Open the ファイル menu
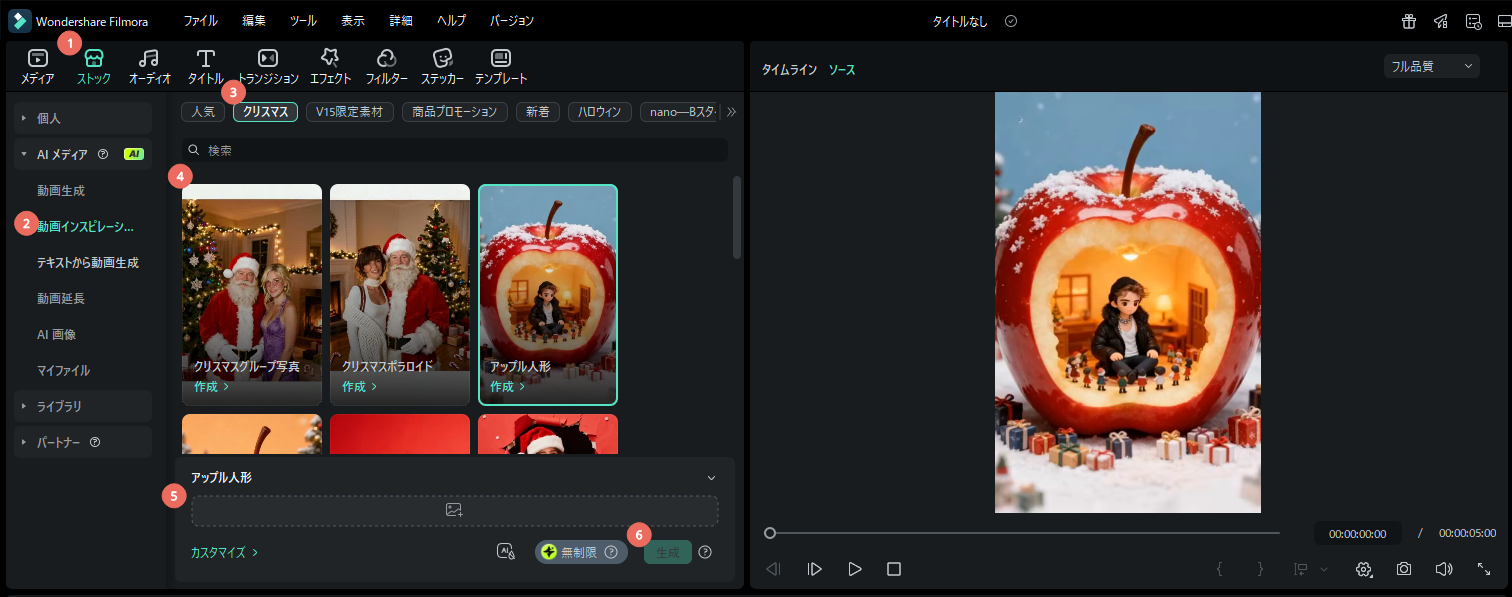1512x597 pixels. 203,20
